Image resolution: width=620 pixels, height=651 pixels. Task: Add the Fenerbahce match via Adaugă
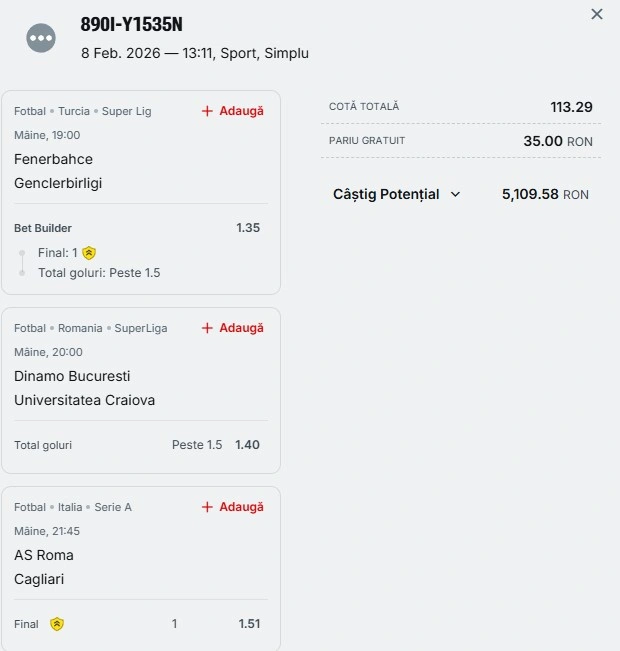click(x=241, y=111)
